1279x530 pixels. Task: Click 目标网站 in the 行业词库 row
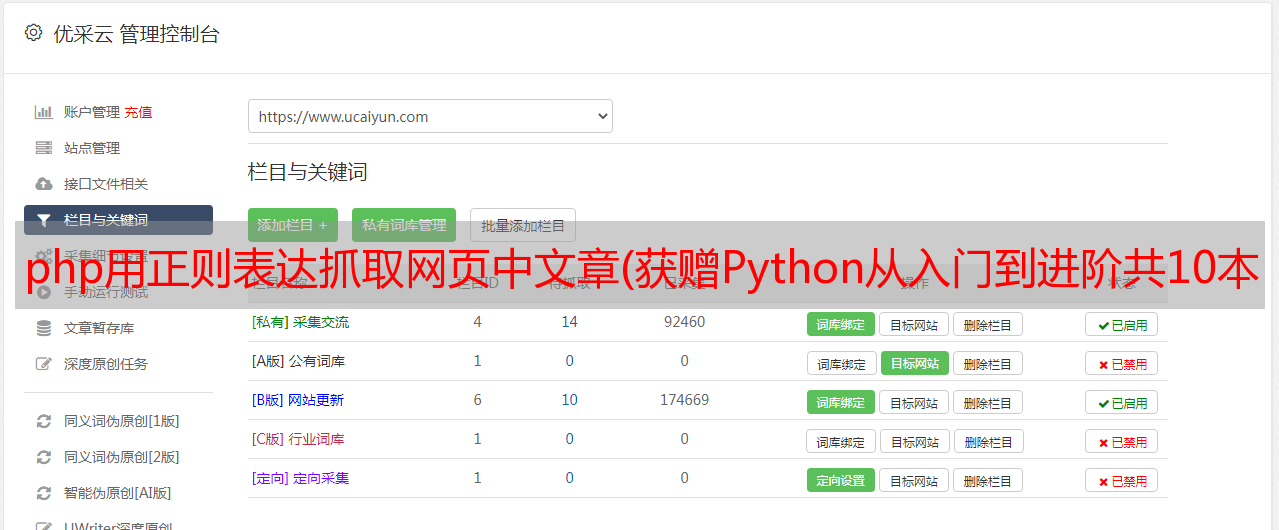(914, 441)
